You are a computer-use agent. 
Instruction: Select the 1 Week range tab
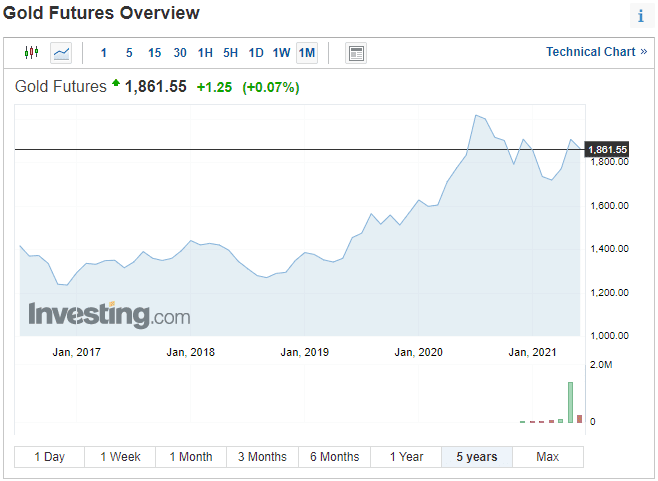tap(120, 457)
